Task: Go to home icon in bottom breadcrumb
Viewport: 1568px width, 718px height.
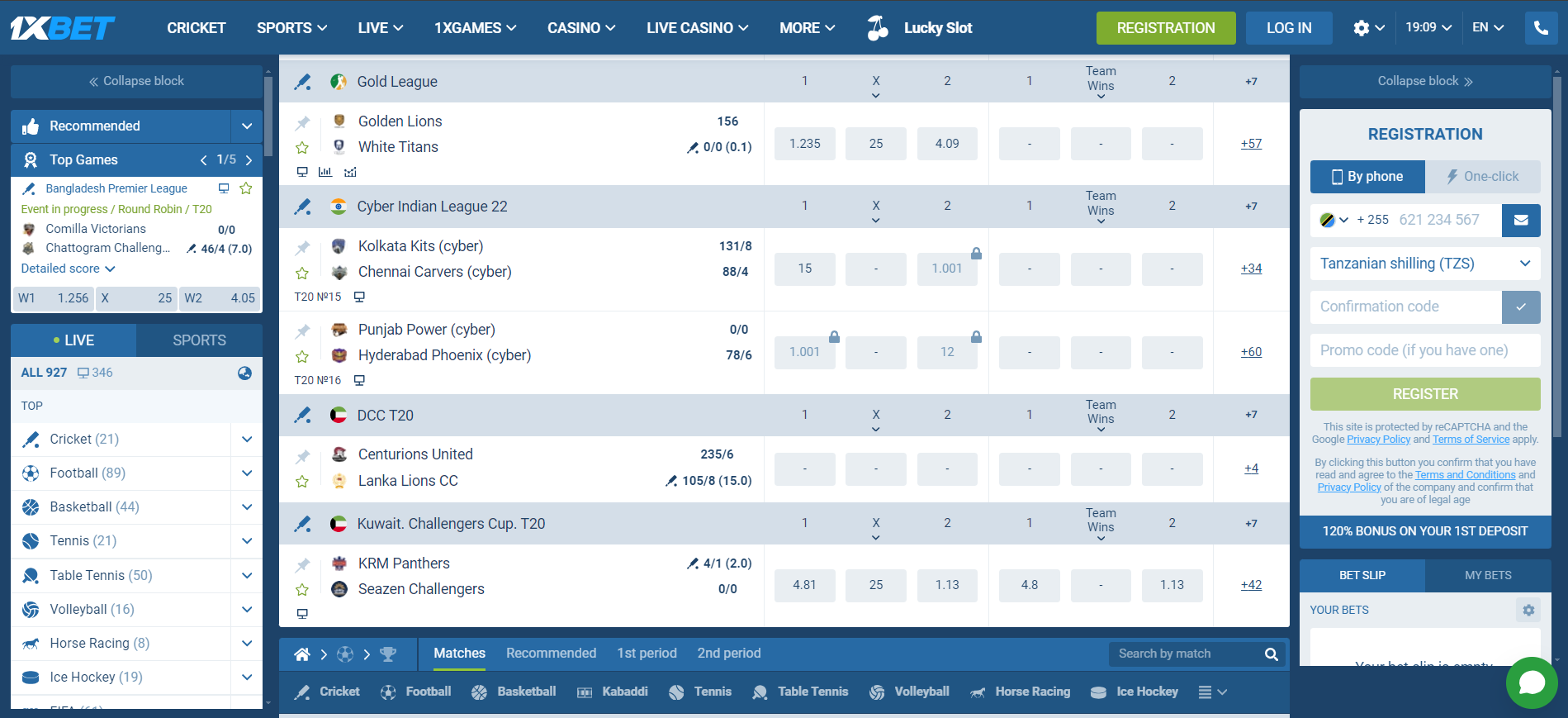Action: (302, 654)
